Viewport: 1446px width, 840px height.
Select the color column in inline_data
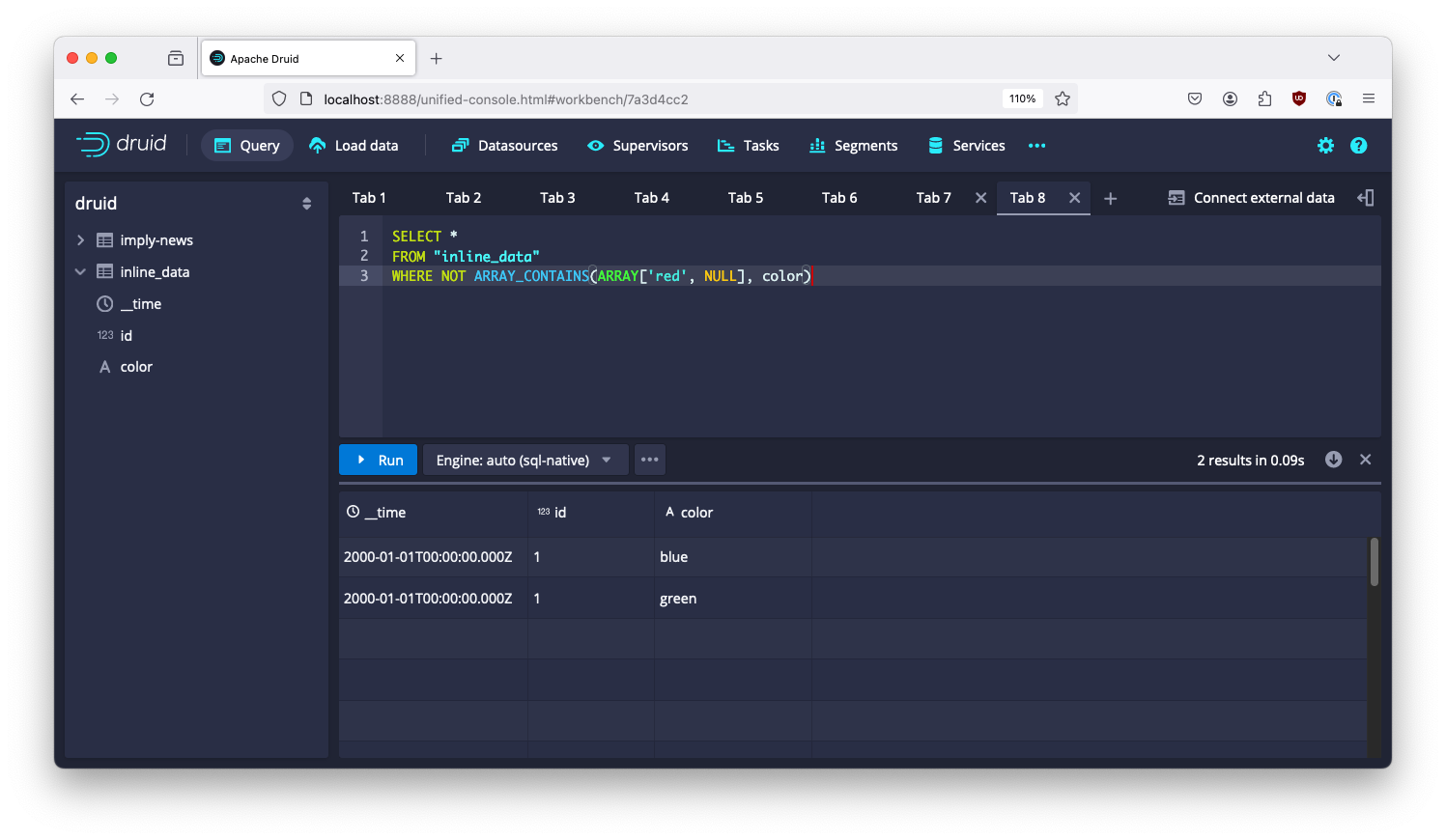point(135,366)
